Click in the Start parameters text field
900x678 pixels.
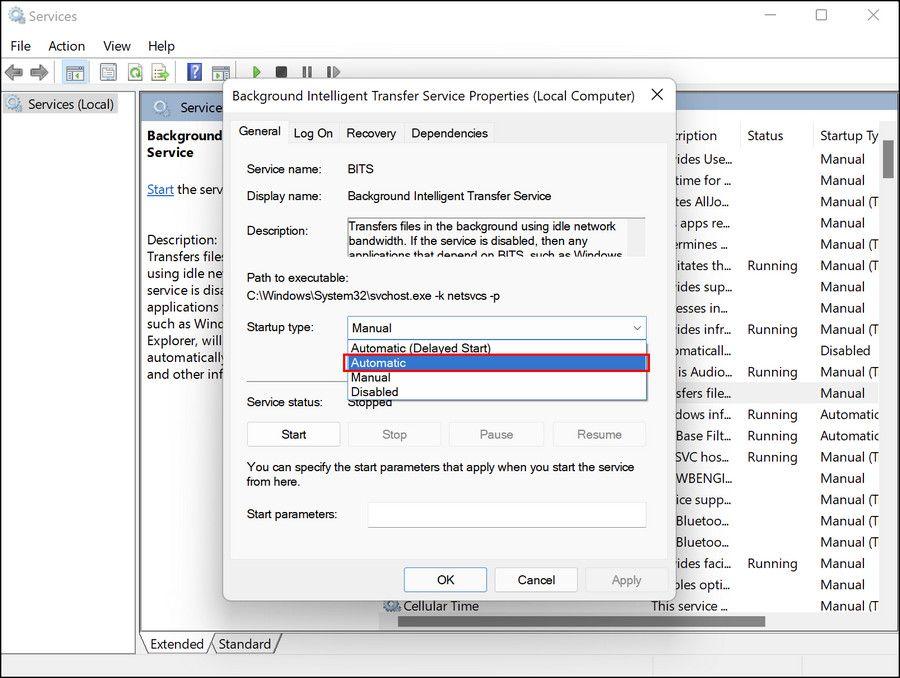tap(506, 514)
